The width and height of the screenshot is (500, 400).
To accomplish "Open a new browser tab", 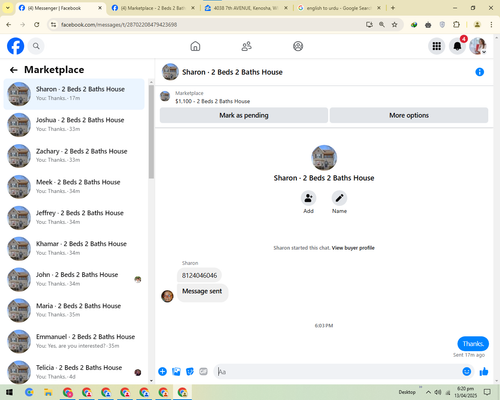I will click(393, 8).
